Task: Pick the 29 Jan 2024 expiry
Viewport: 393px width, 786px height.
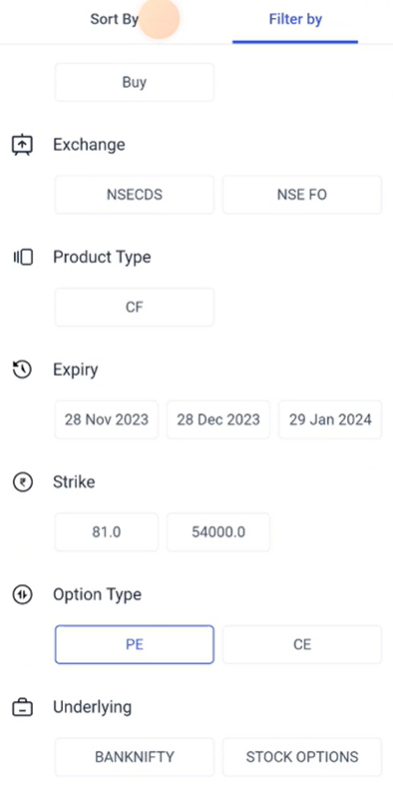Action: coord(330,420)
